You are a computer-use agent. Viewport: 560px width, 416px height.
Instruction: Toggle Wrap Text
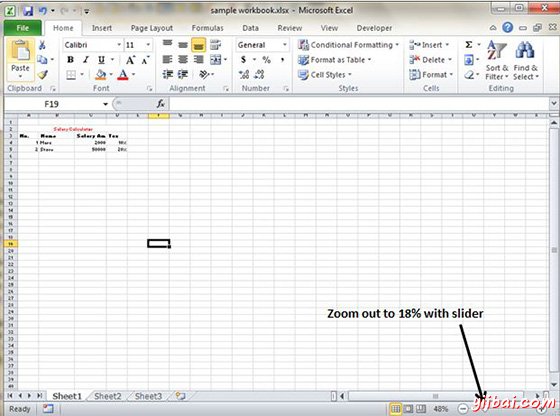coord(215,45)
